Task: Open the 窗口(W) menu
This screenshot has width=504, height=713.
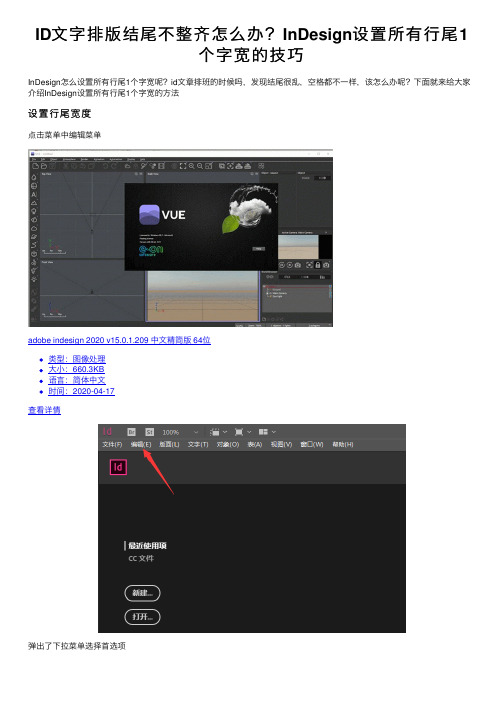Action: tap(312, 444)
